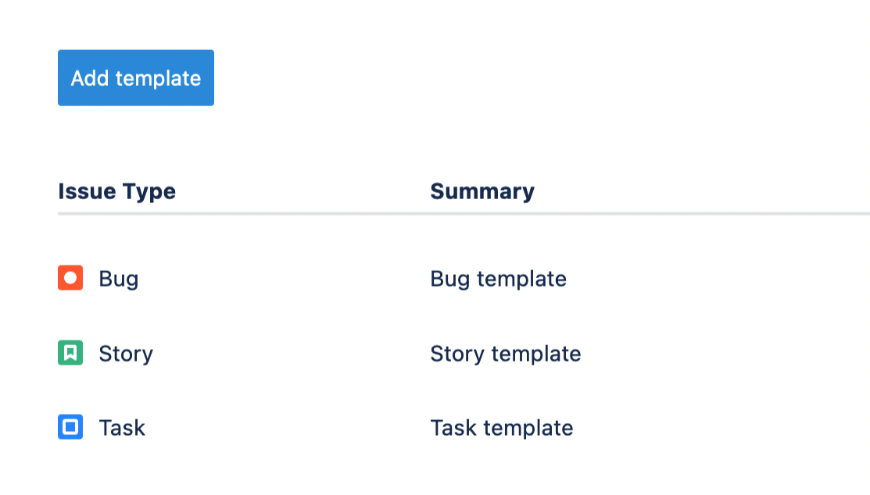Click the bookmark glyph inside the Story icon

pos(70,353)
